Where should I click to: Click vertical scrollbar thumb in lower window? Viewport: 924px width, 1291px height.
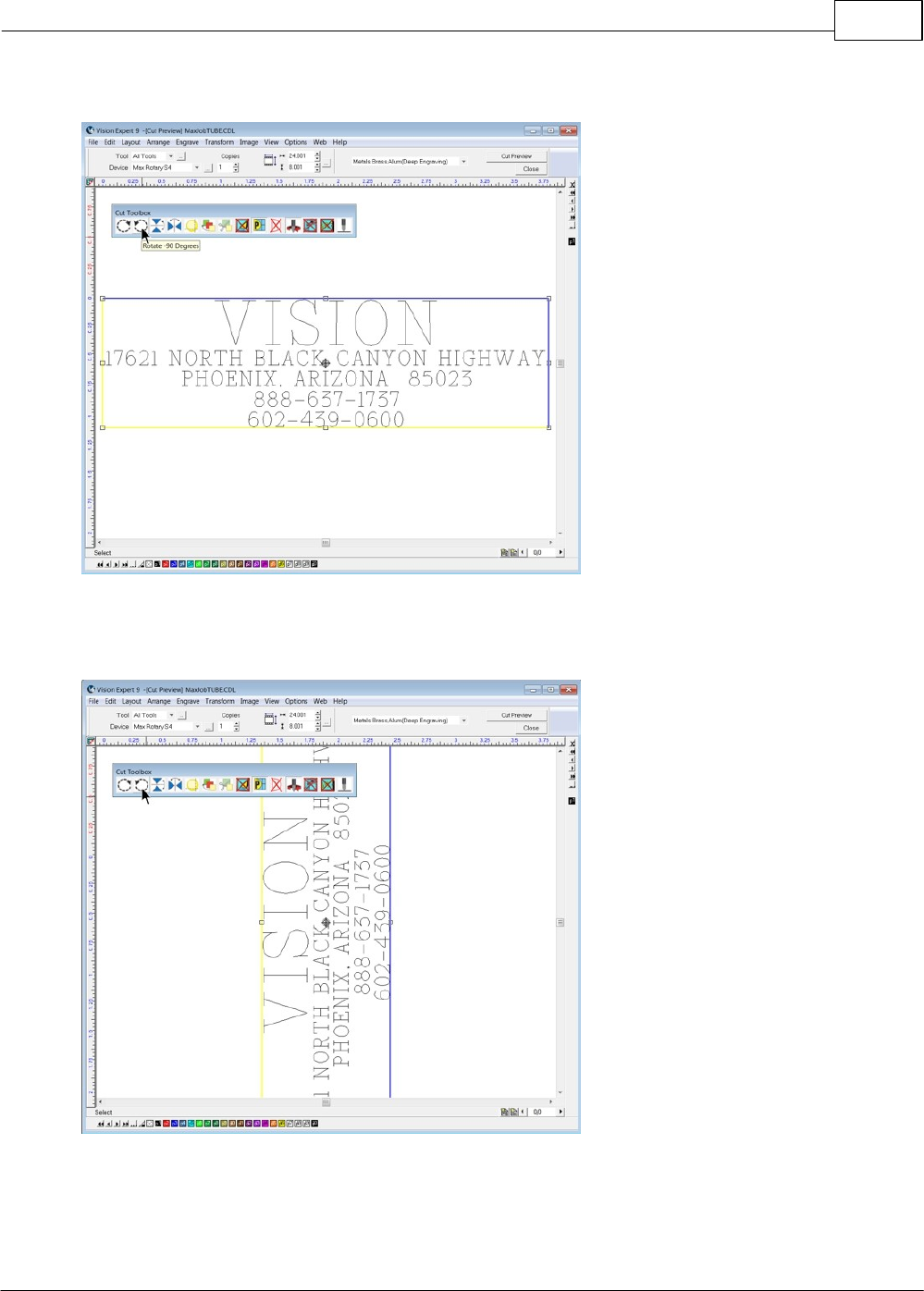(560, 922)
